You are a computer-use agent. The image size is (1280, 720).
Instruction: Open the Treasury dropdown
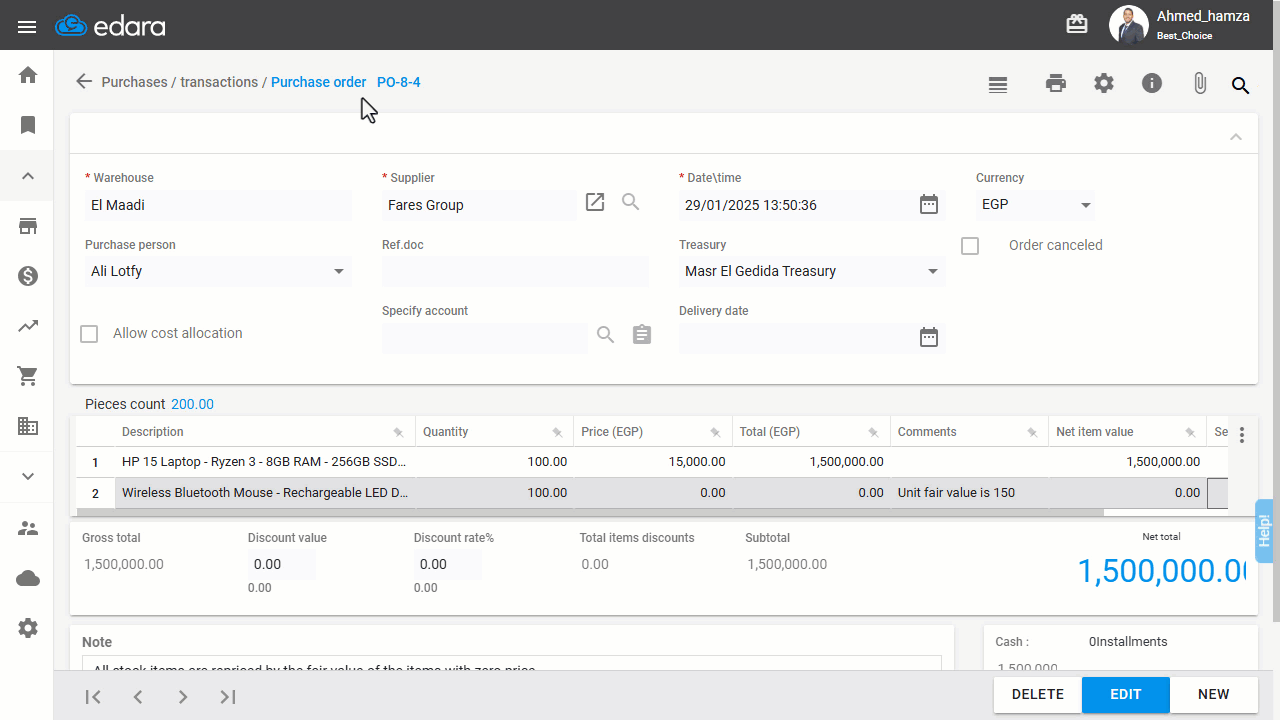point(812,271)
